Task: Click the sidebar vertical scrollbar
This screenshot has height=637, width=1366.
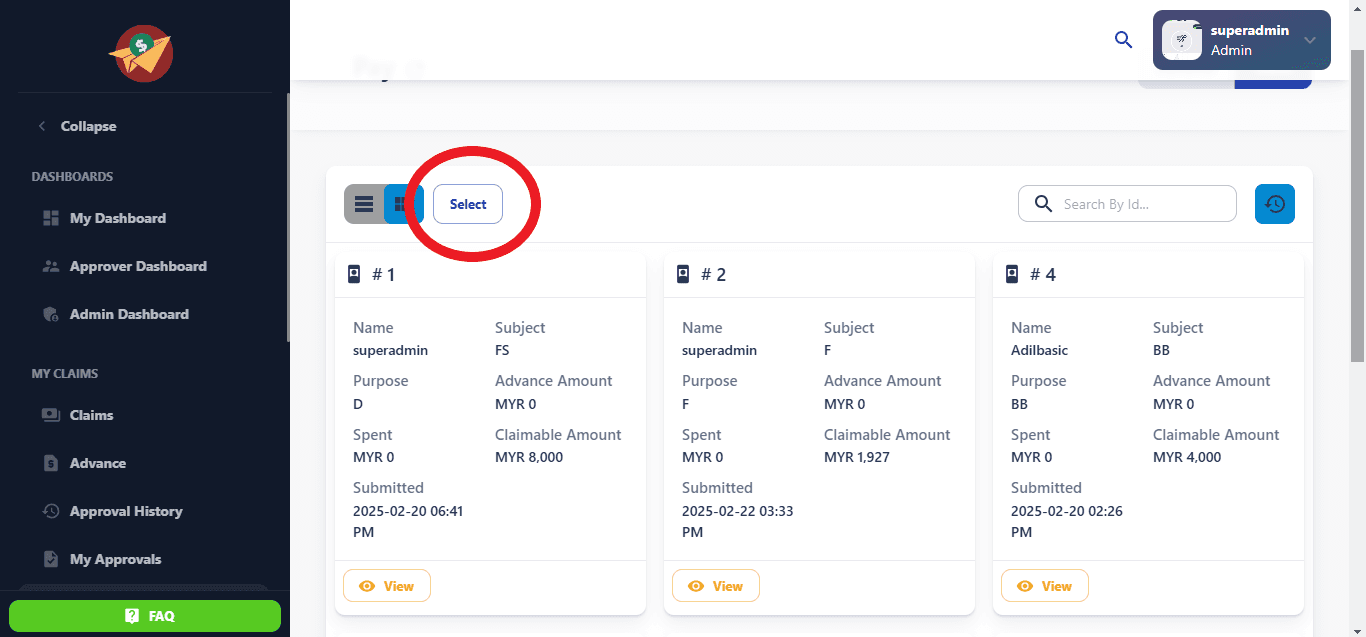Action: pyautogui.click(x=288, y=220)
